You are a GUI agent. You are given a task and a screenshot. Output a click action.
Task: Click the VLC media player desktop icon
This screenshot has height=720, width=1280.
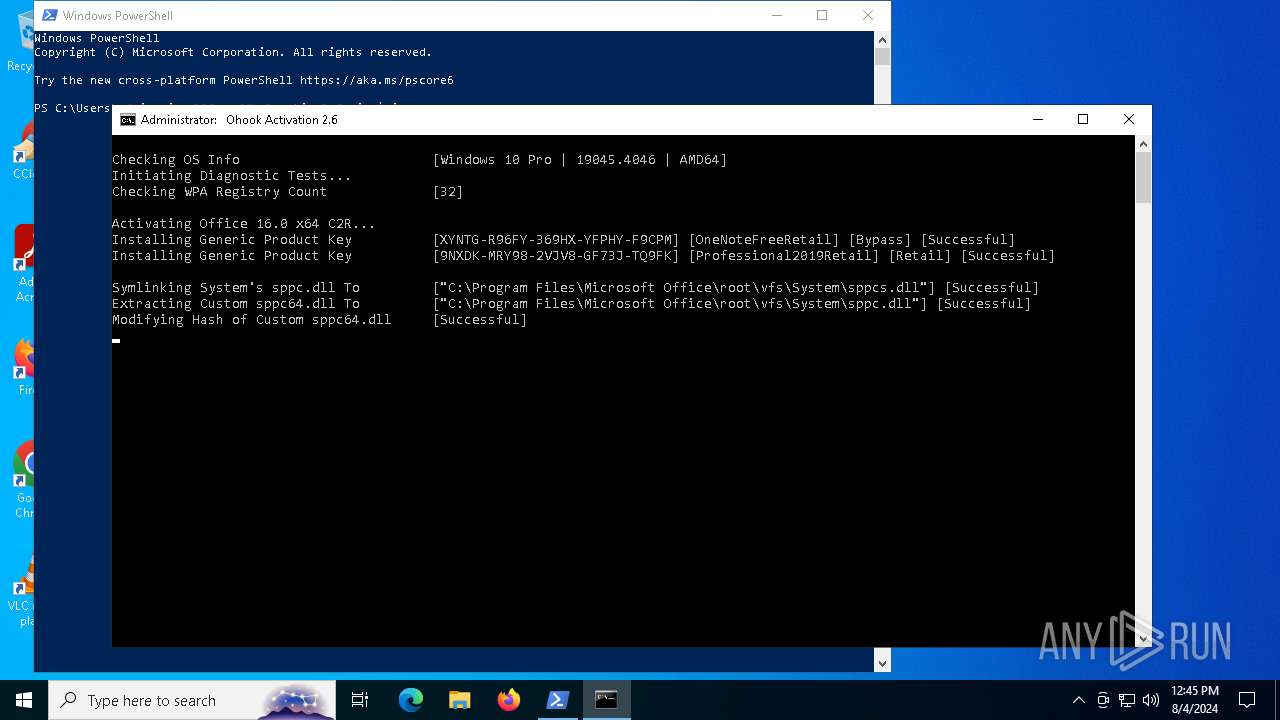tap(24, 592)
